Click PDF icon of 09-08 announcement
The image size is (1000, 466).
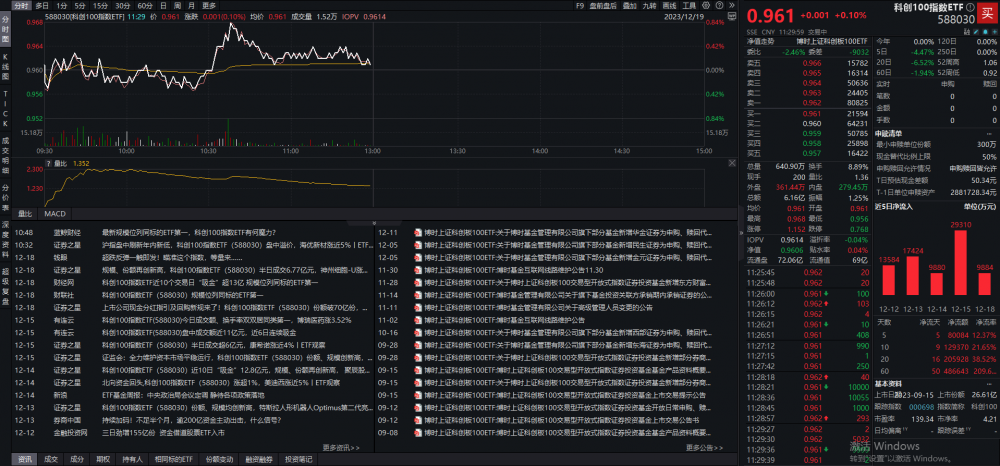pyautogui.click(x=418, y=432)
